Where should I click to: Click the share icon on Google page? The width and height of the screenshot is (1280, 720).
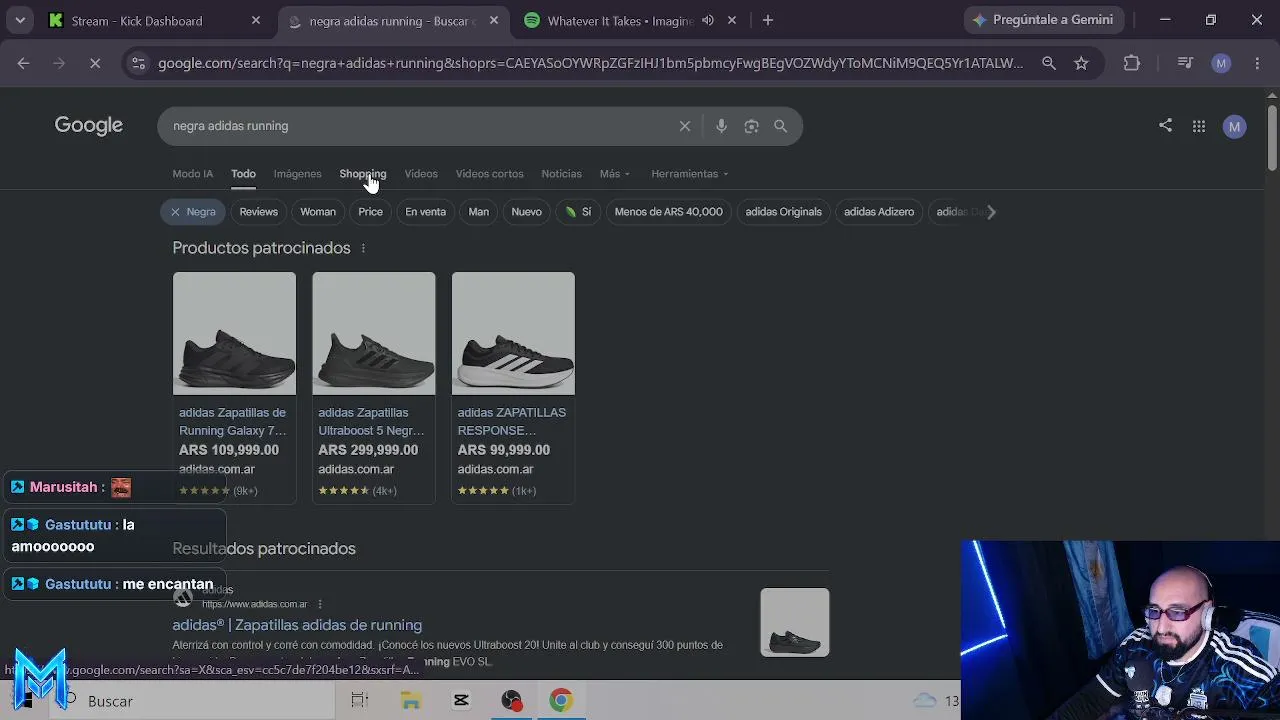1165,126
